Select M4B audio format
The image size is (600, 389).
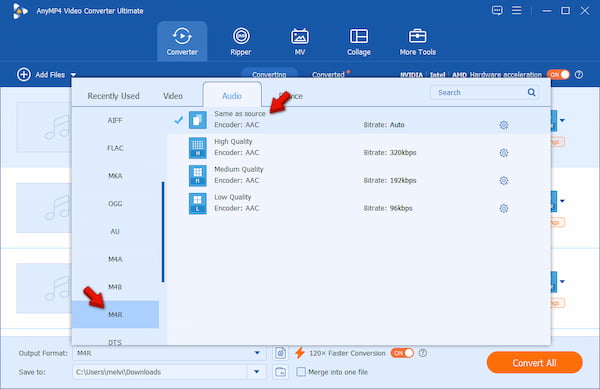tap(115, 287)
